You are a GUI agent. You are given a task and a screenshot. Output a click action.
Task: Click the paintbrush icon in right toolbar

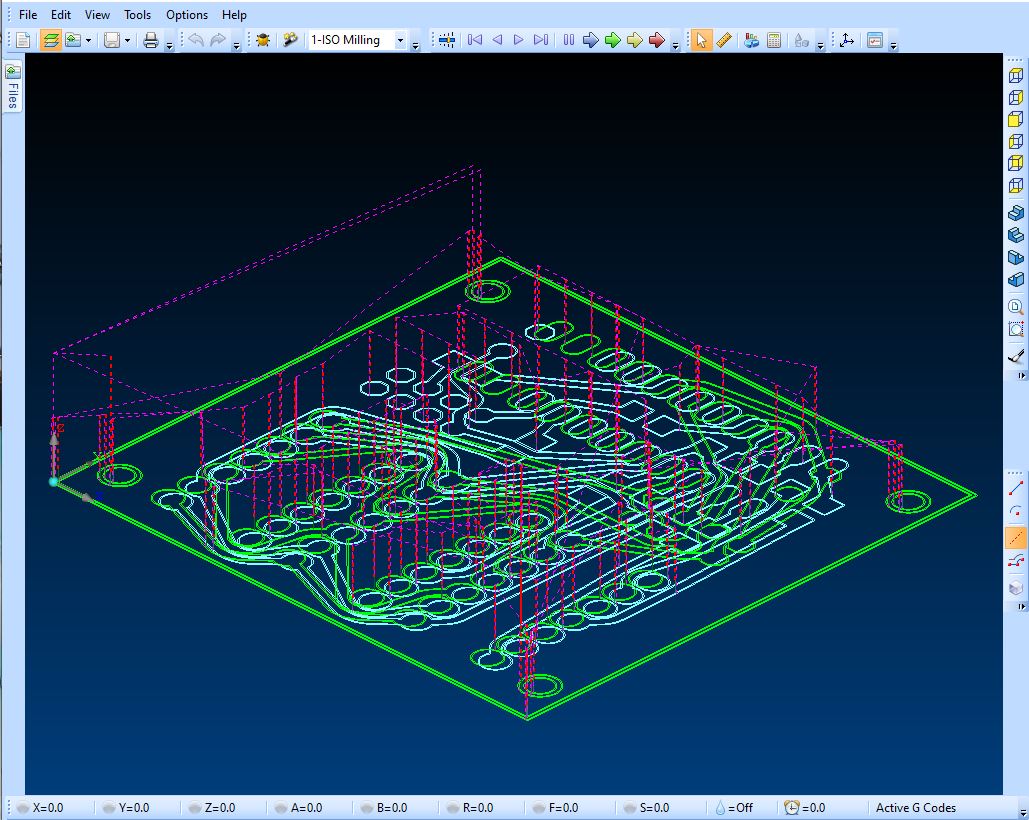click(x=1016, y=355)
